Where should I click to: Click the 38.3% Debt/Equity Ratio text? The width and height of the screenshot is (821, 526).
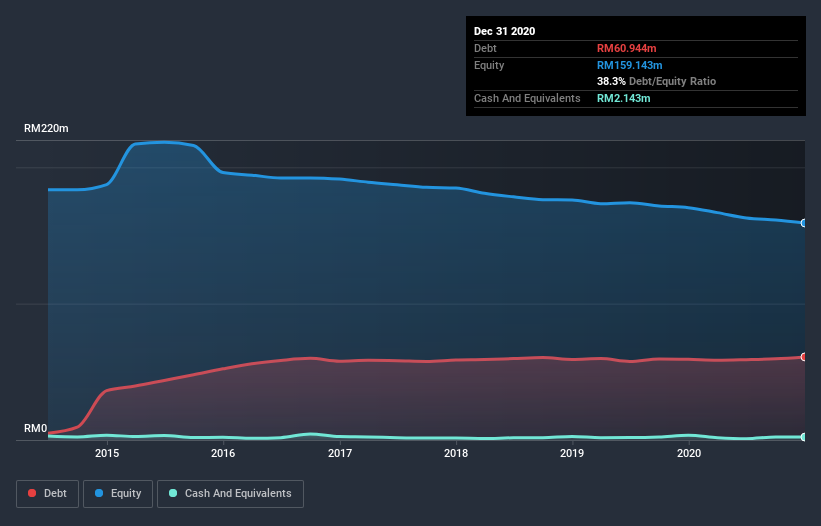(656, 81)
